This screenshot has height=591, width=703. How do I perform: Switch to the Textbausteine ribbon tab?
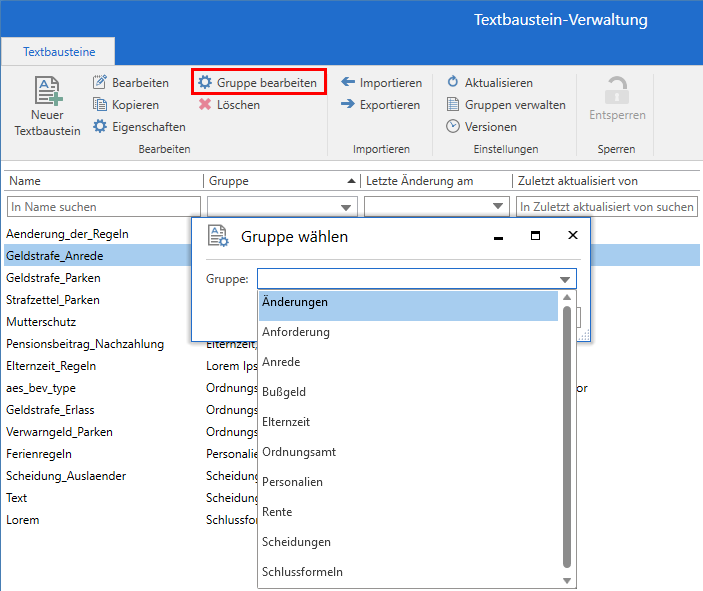pos(56,50)
